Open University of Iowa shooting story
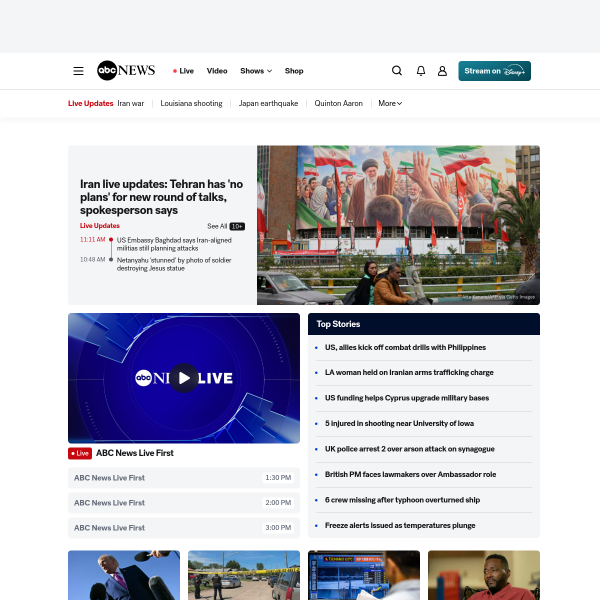This screenshot has height=600, width=600. pos(399,424)
